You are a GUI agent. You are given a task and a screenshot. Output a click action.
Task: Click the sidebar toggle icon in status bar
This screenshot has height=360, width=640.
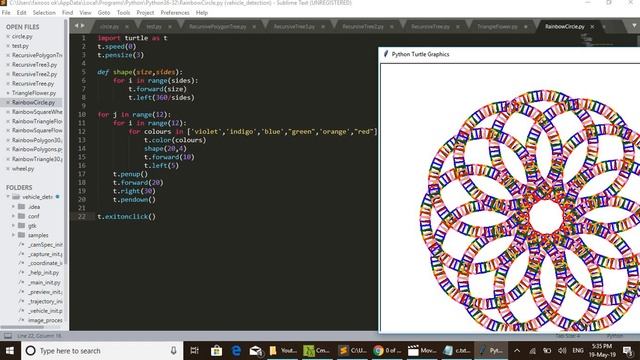click(x=8, y=336)
